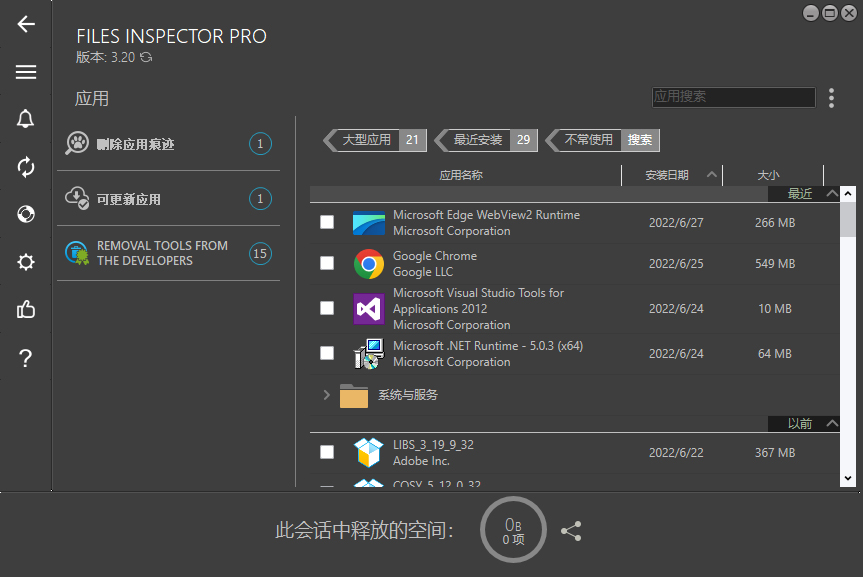Collapse the 以前 group
The width and height of the screenshot is (863, 577).
tap(831, 424)
